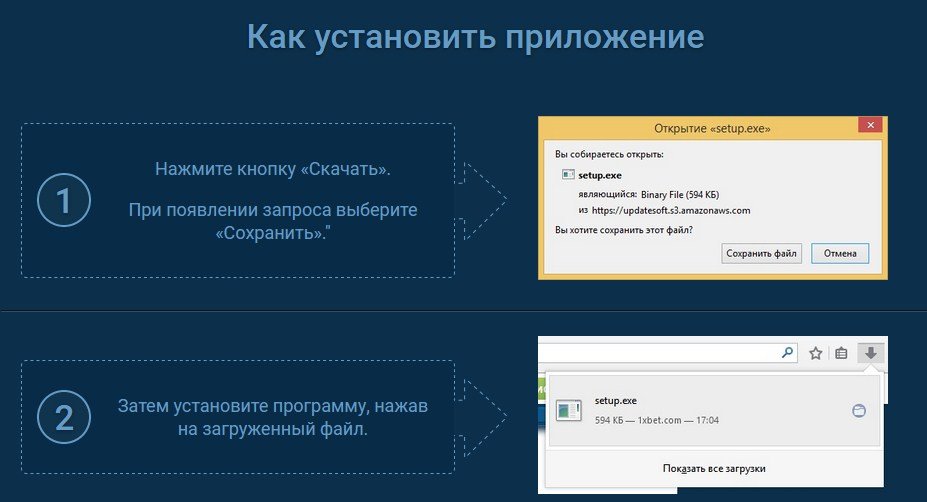
Task: Click Показать все загрузки link
Action: [x=714, y=468]
